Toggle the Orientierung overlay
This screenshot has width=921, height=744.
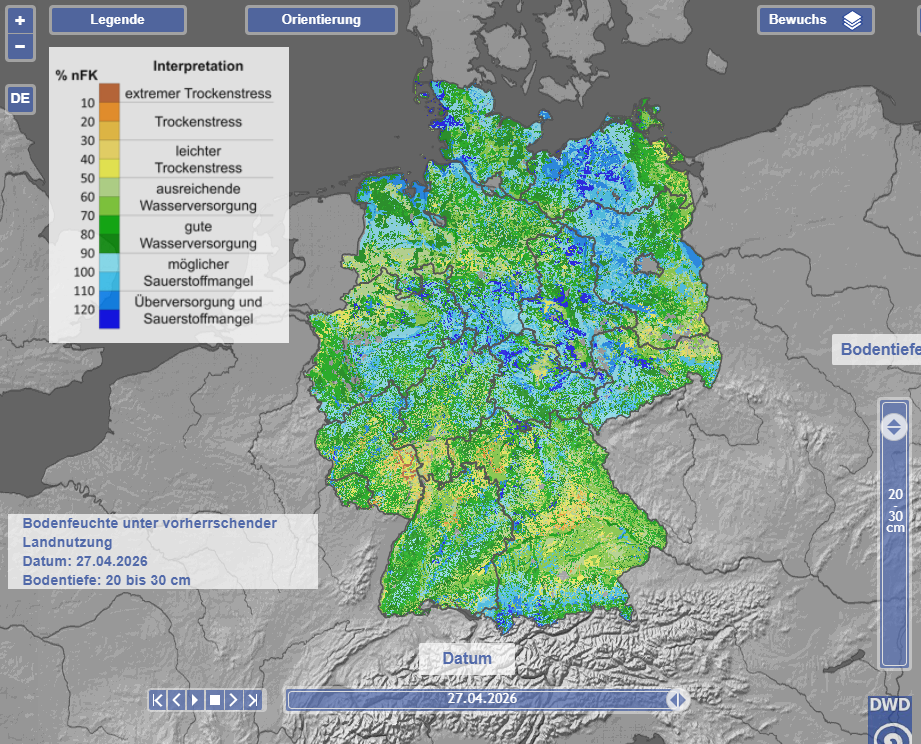click(x=321, y=20)
